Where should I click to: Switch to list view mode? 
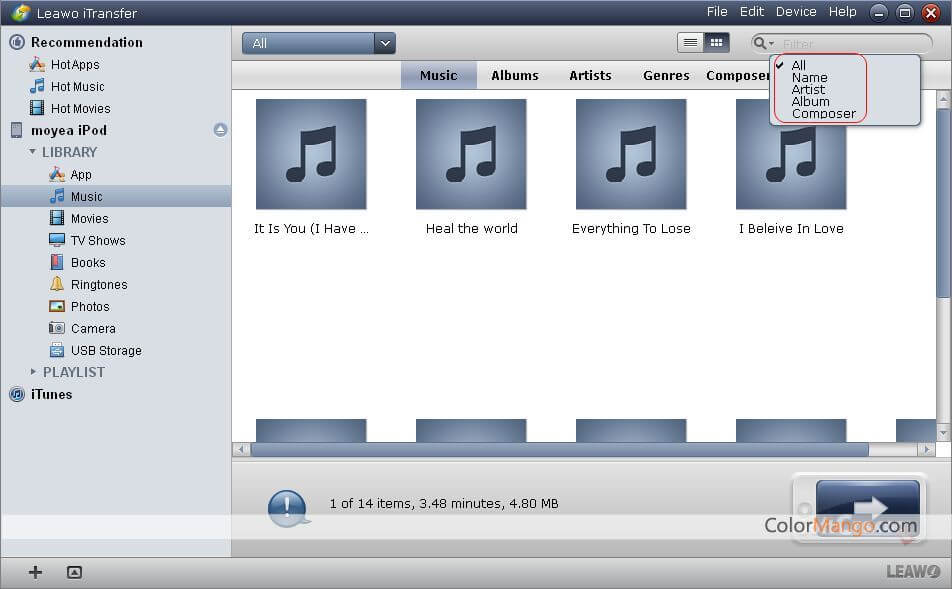[x=690, y=43]
